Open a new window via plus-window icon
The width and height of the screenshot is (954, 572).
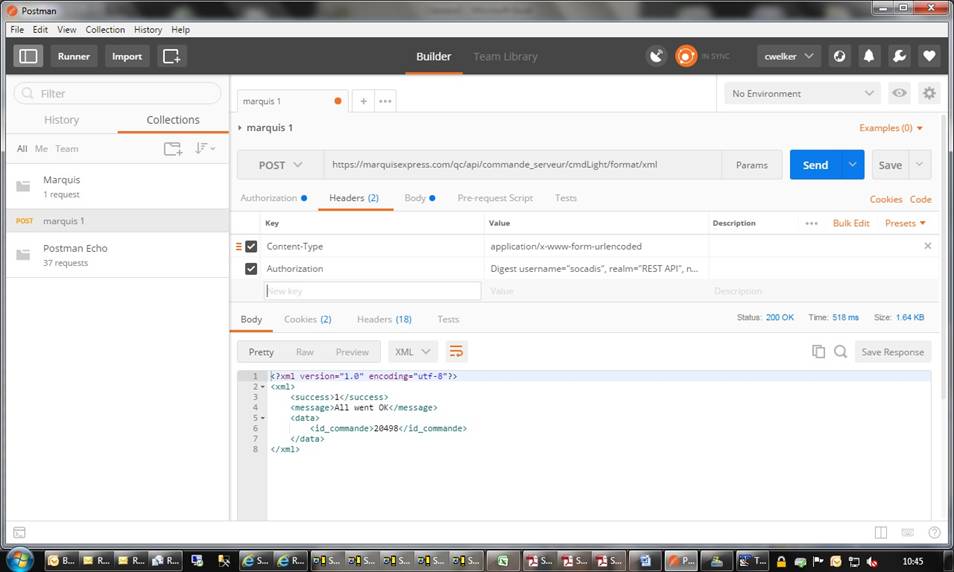[172, 56]
